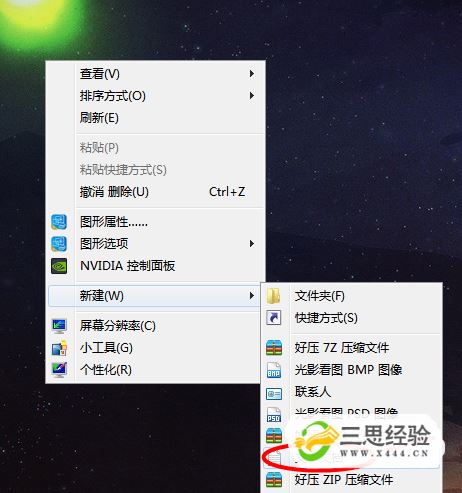Click the shortcut arrow icon in submenu
The image size is (462, 493).
274,318
